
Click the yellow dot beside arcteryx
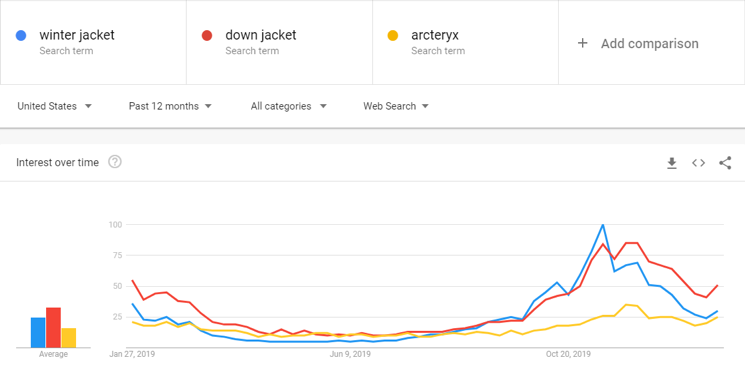393,35
